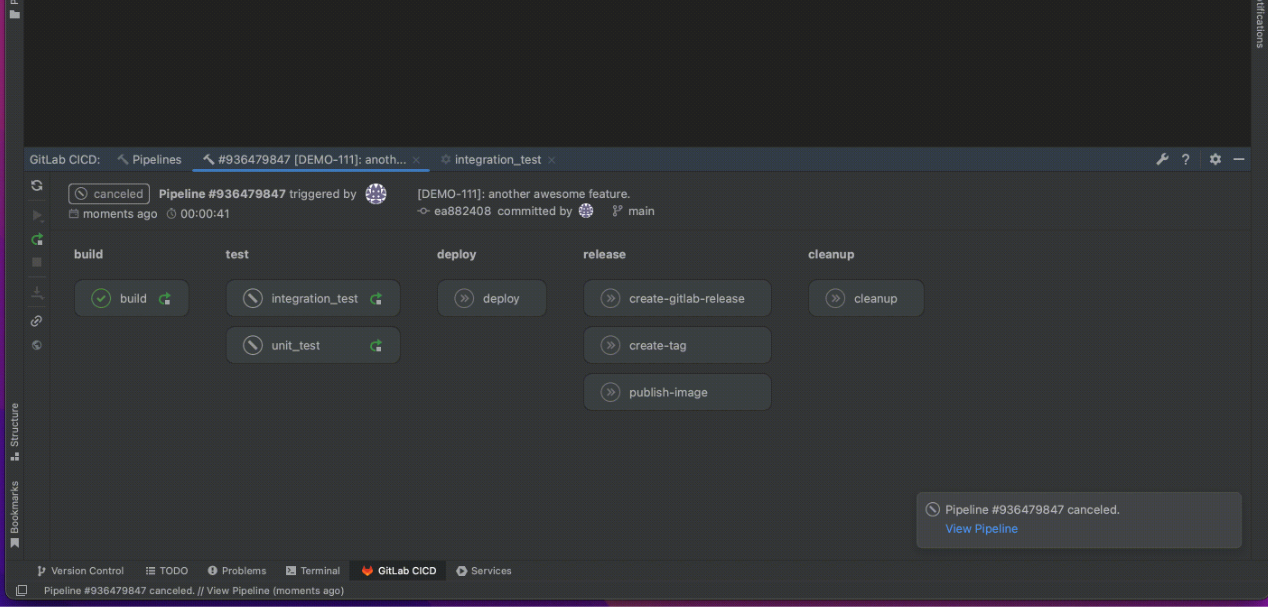Click the help question mark icon
Viewport: 1268px width, 607px height.
[x=1186, y=160]
